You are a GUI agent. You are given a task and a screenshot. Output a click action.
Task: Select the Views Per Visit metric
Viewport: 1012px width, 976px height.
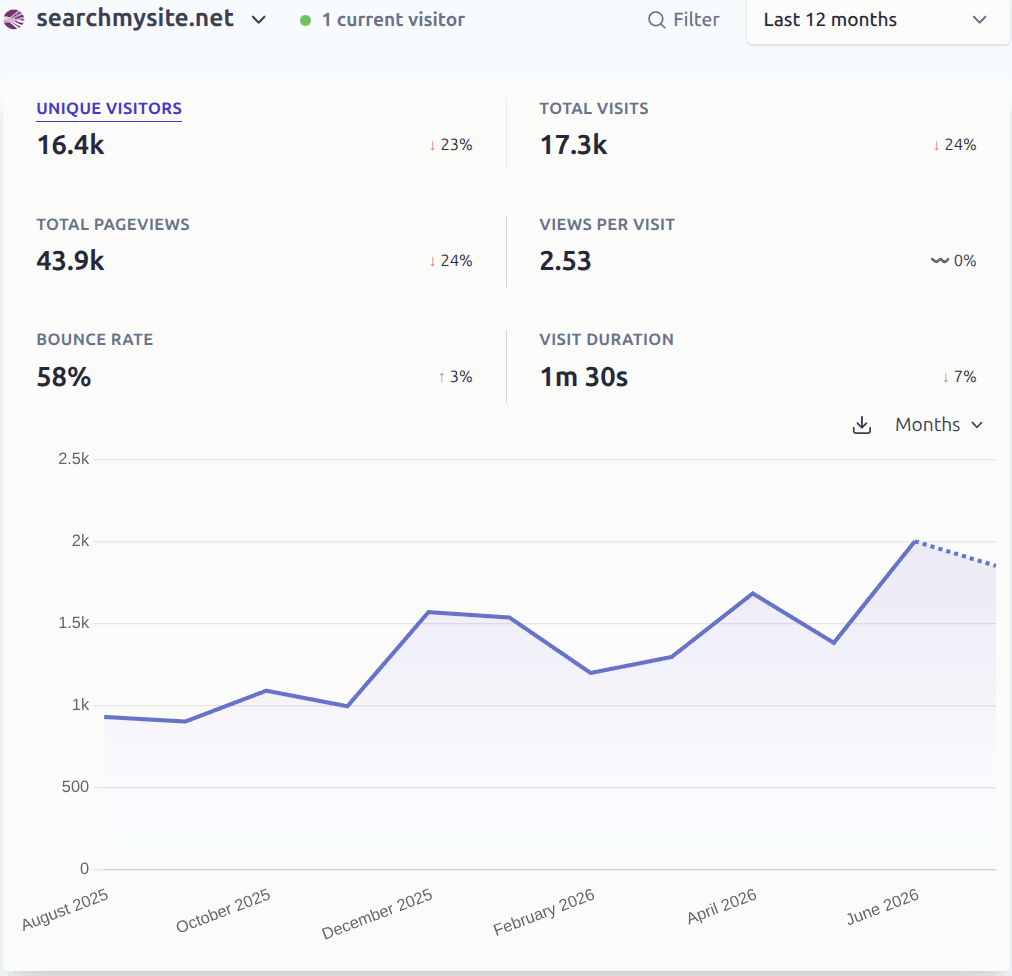(607, 225)
